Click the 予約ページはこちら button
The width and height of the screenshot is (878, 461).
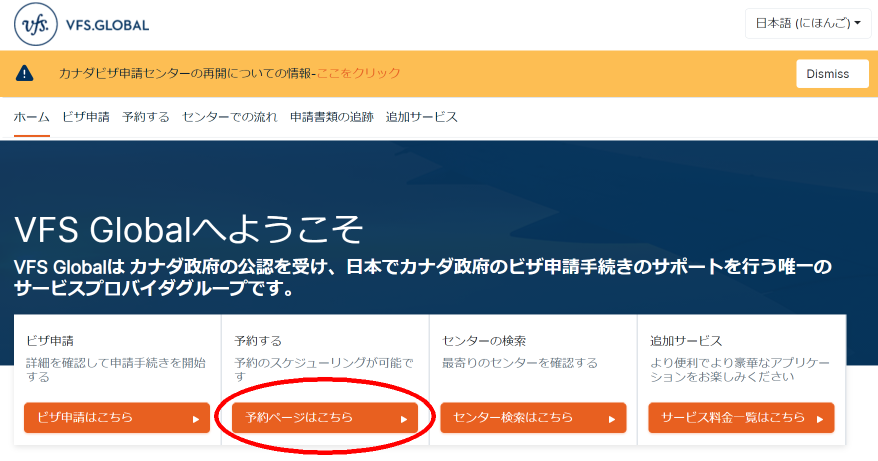click(x=325, y=418)
